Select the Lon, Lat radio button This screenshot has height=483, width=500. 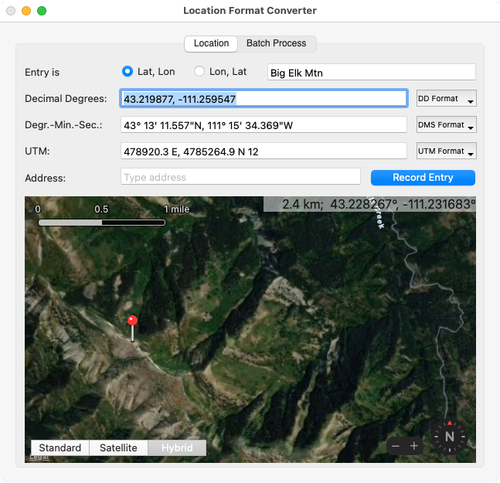point(199,71)
